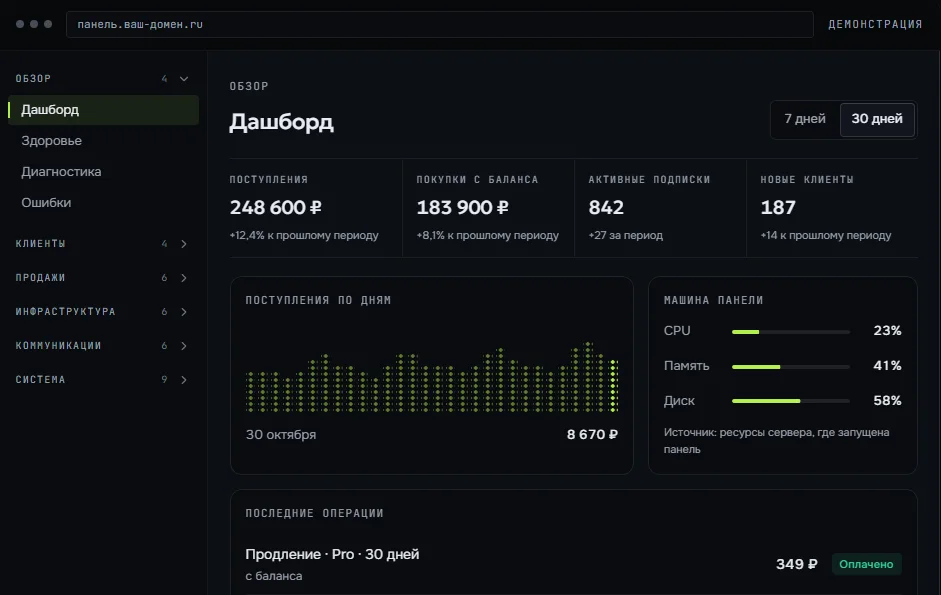
Task: Click the ИНФРАСТРУКТУРА sidebar section header
Action: pos(103,312)
